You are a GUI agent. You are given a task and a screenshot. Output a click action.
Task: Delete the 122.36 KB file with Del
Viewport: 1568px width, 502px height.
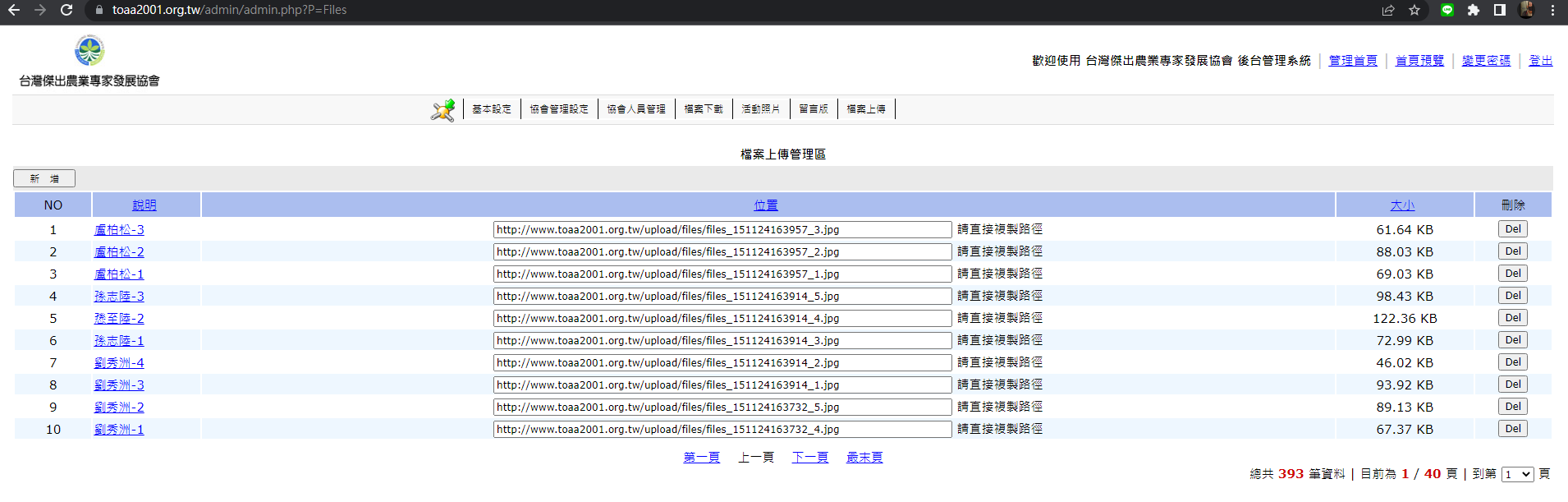[1513, 318]
